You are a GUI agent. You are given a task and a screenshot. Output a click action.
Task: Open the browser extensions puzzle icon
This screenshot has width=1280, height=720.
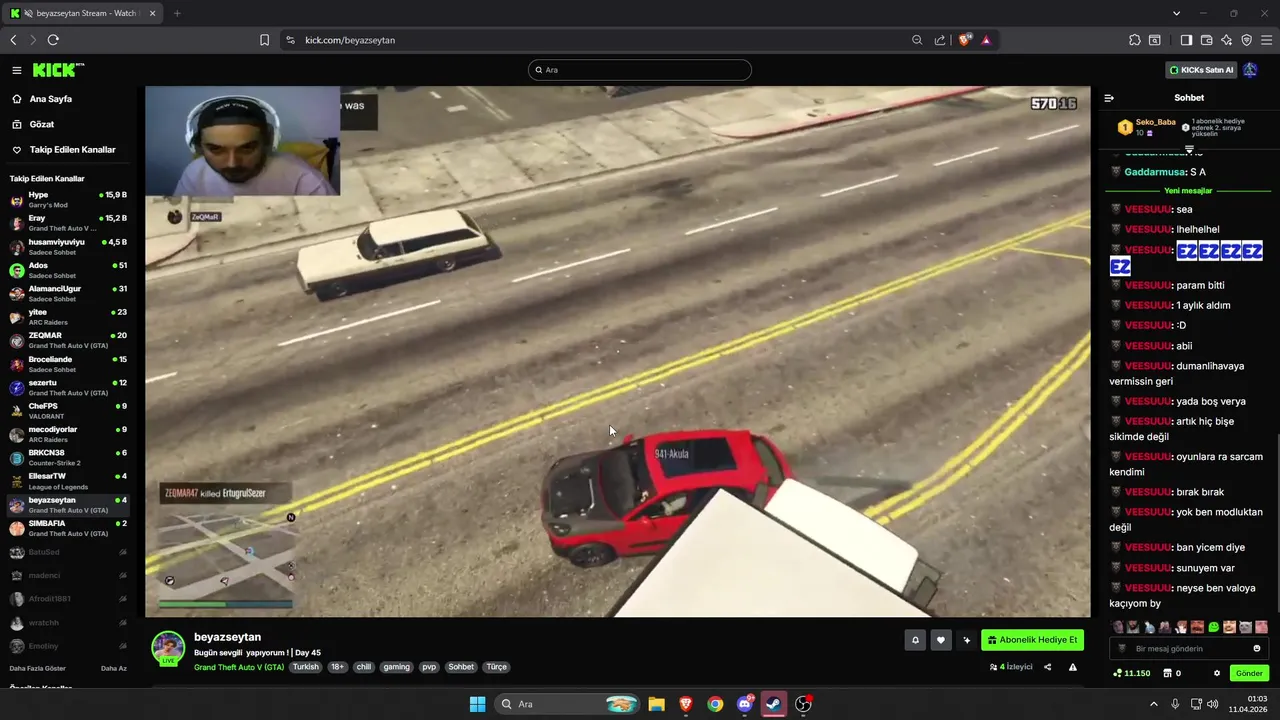1134,40
